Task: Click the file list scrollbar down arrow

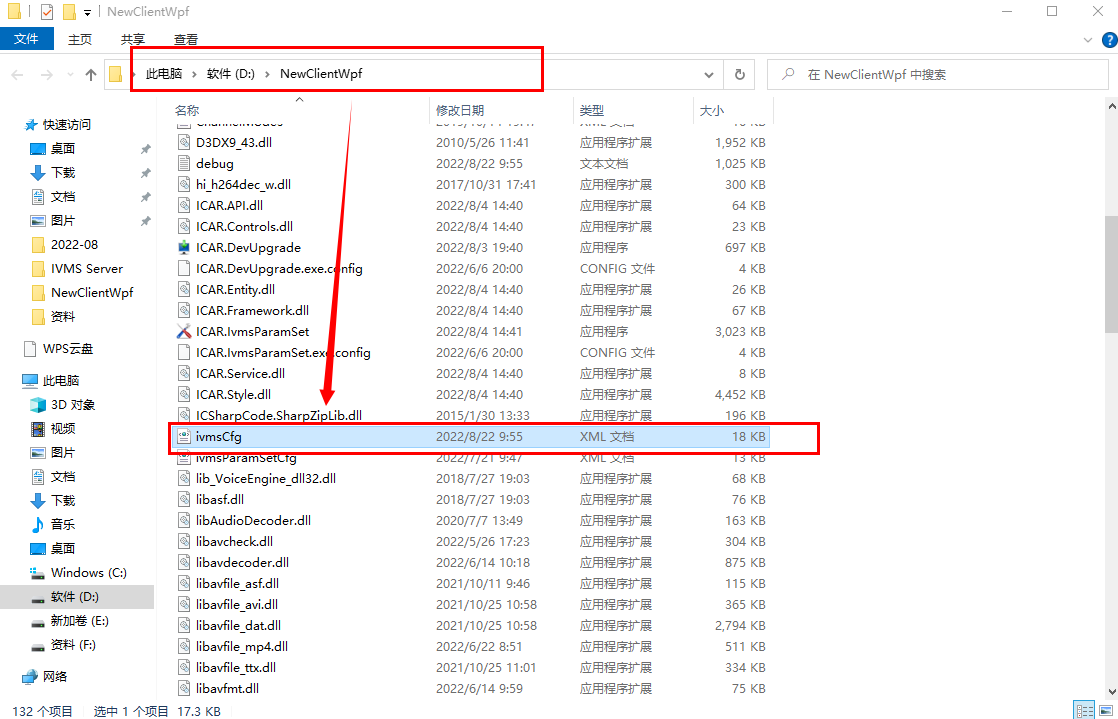Action: point(1111,691)
